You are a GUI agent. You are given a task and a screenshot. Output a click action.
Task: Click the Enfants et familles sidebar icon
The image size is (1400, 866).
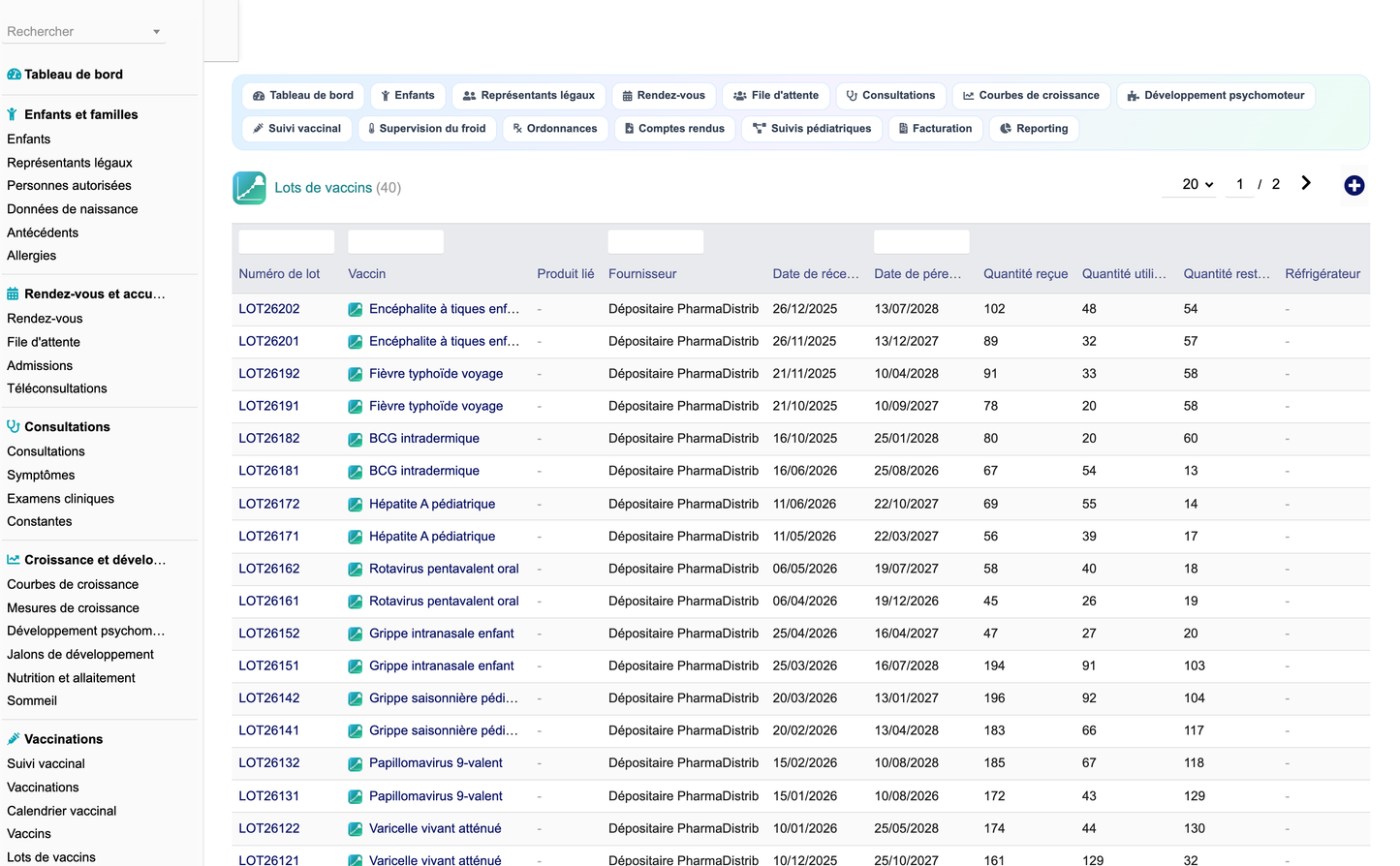click(13, 114)
